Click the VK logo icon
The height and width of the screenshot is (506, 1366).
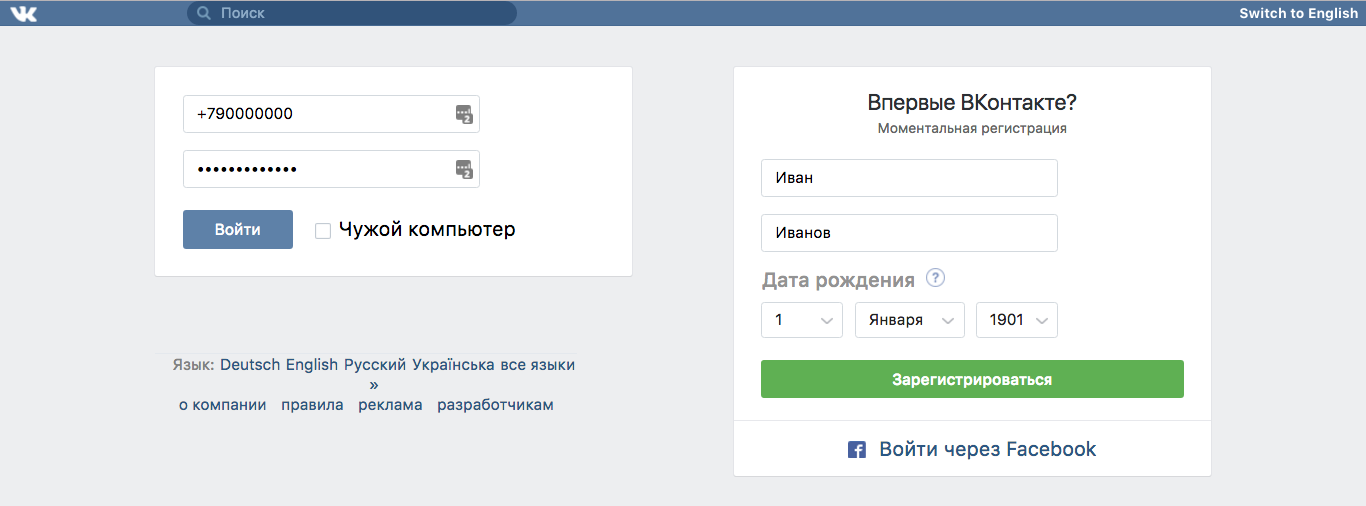23,13
